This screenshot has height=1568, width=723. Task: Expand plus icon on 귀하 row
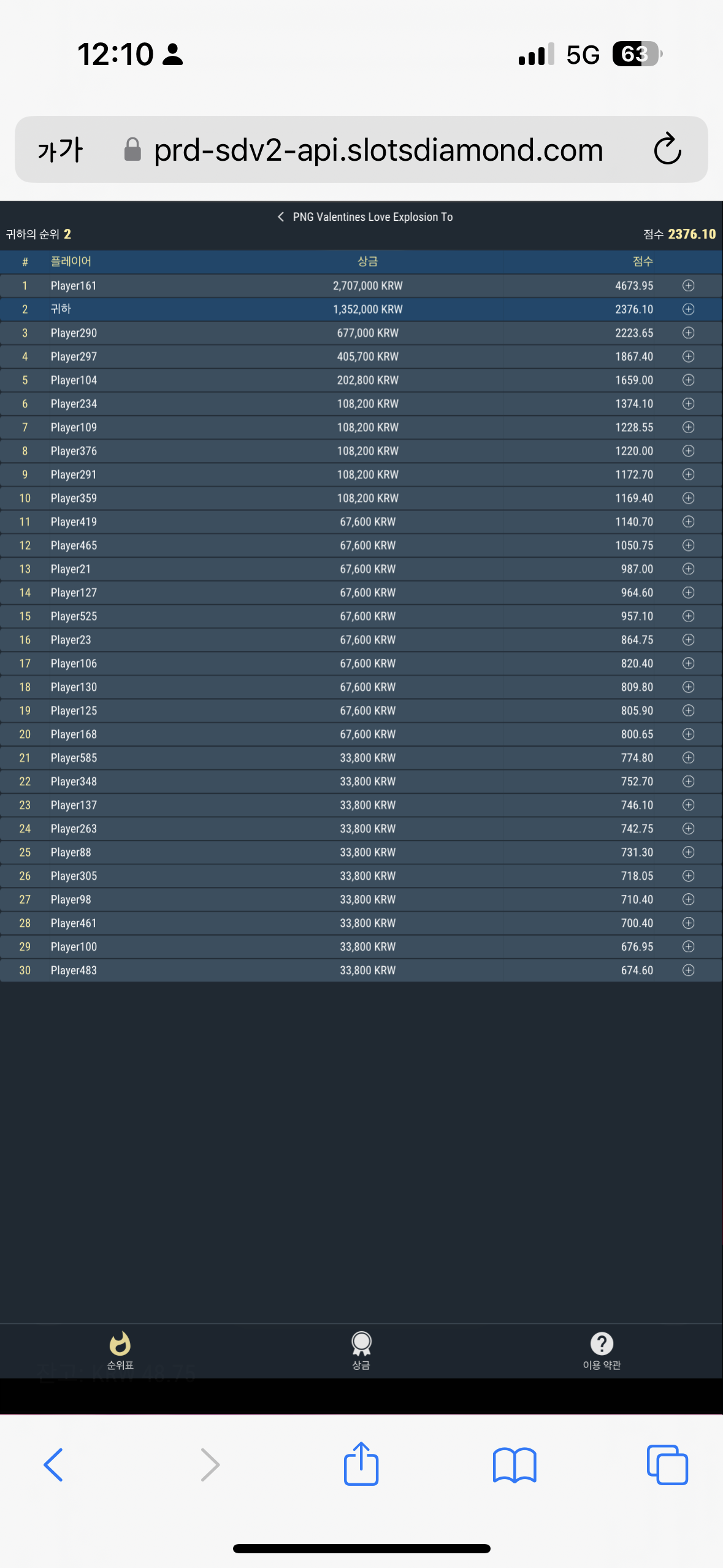click(688, 309)
